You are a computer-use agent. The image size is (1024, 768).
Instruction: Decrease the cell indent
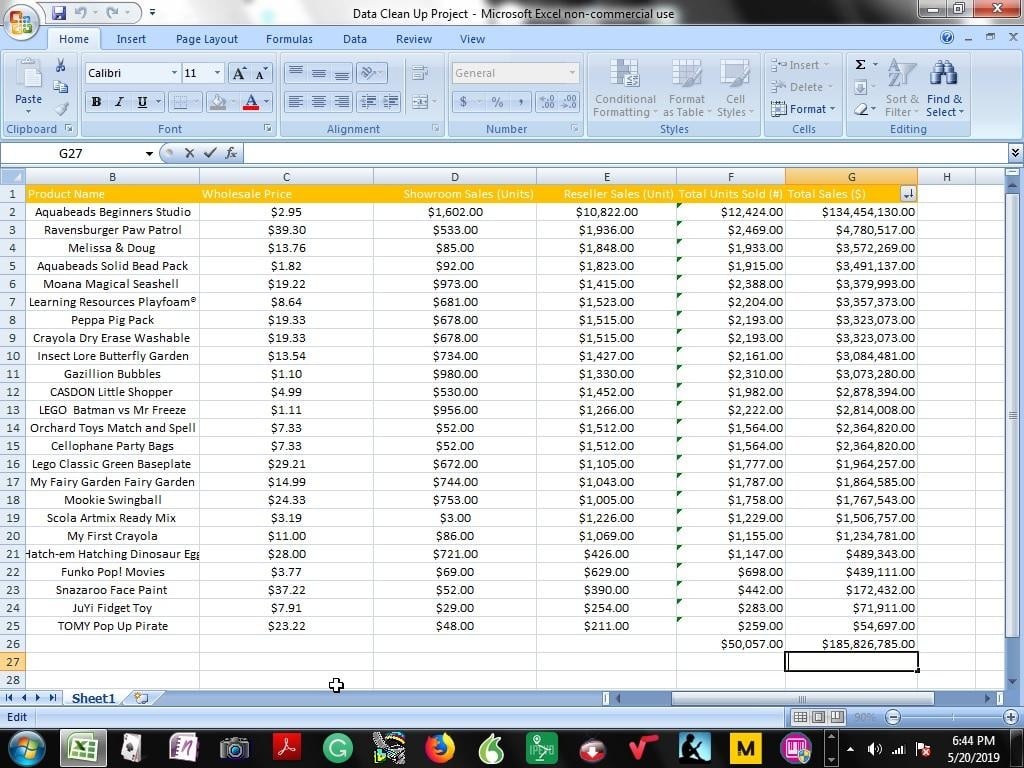click(368, 102)
